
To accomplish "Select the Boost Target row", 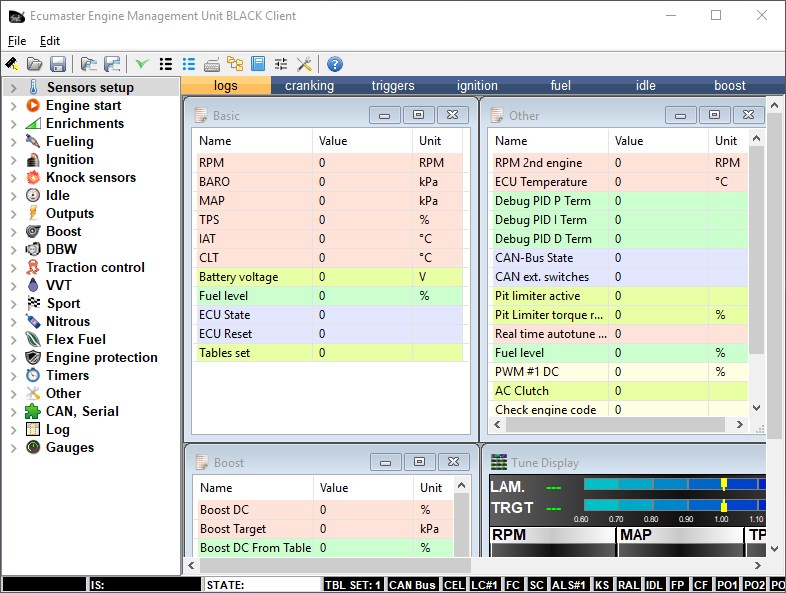I will (x=325, y=529).
